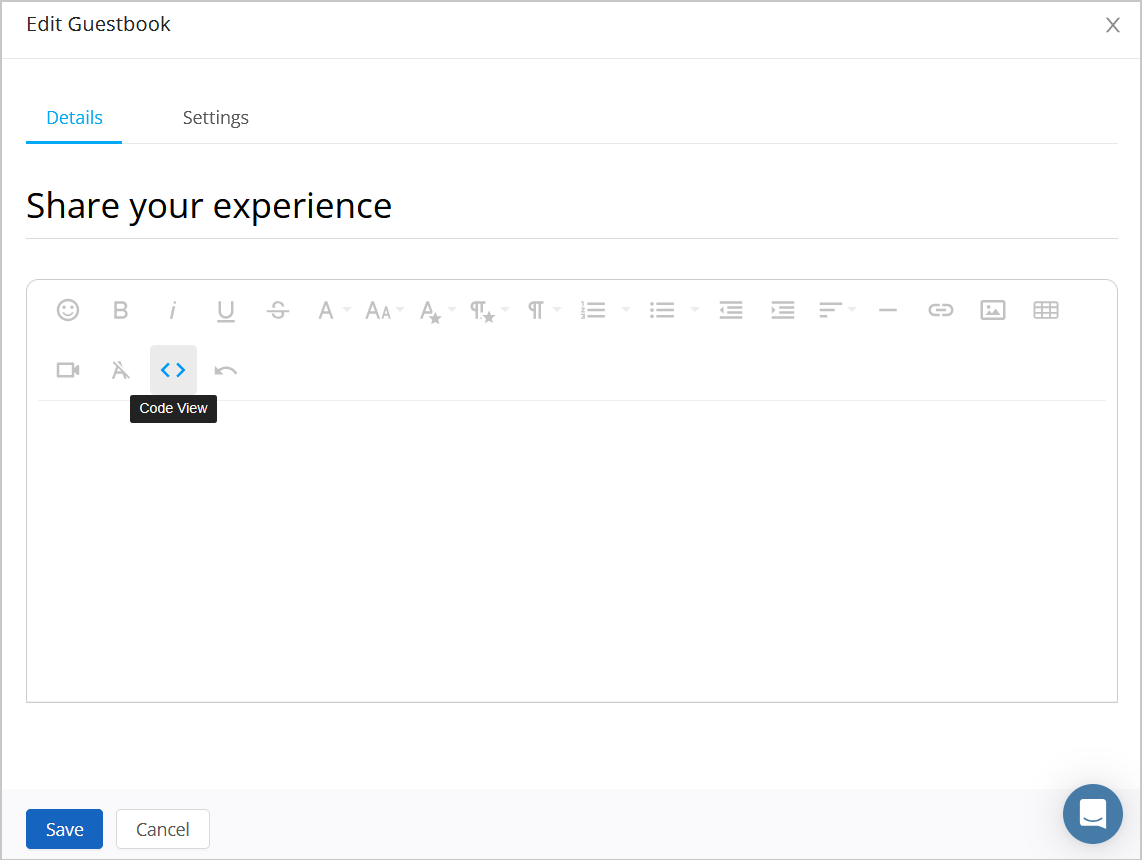
Task: Open the font size dropdown
Action: click(x=384, y=310)
